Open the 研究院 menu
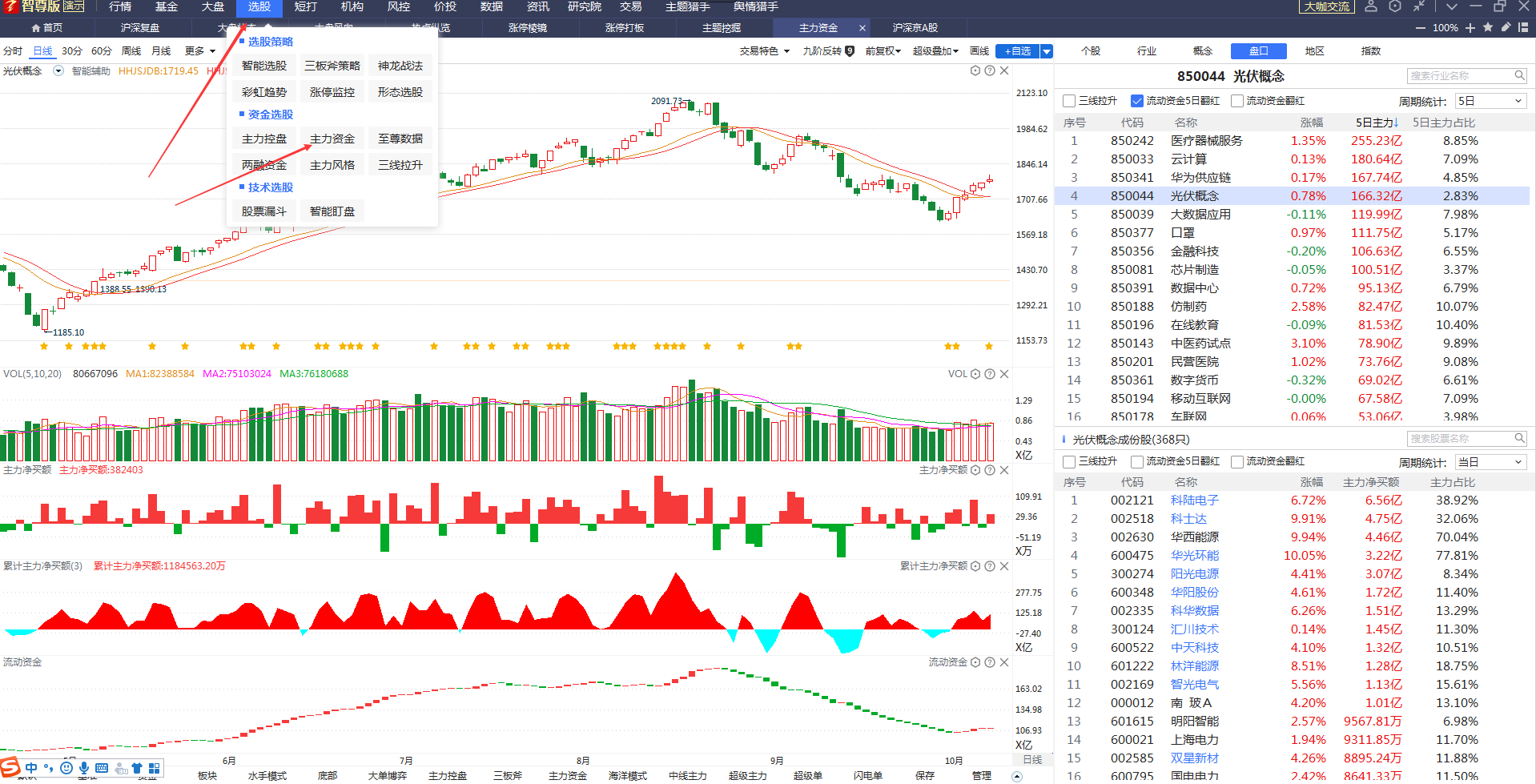Screen dimensions: 1536x784 585,7
